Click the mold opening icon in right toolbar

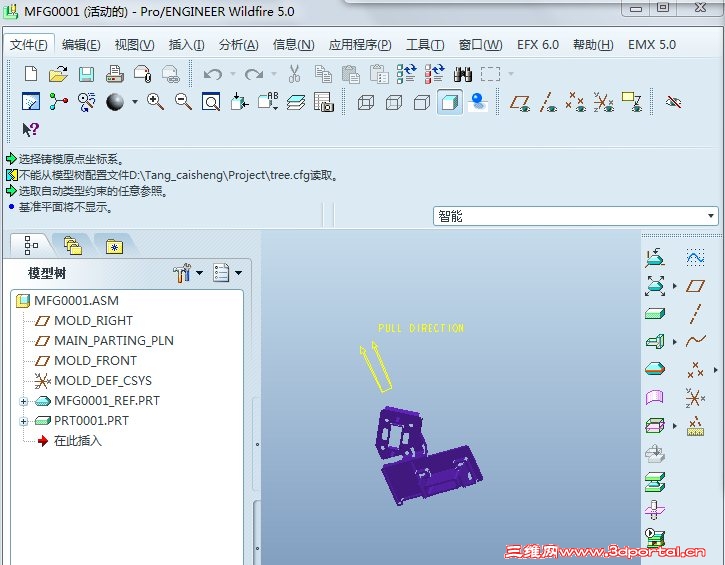point(655,482)
